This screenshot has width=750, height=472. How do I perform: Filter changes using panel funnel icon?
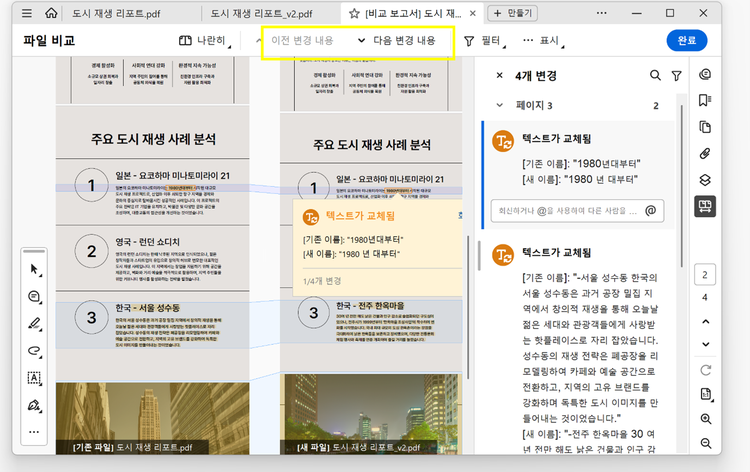tap(676, 76)
